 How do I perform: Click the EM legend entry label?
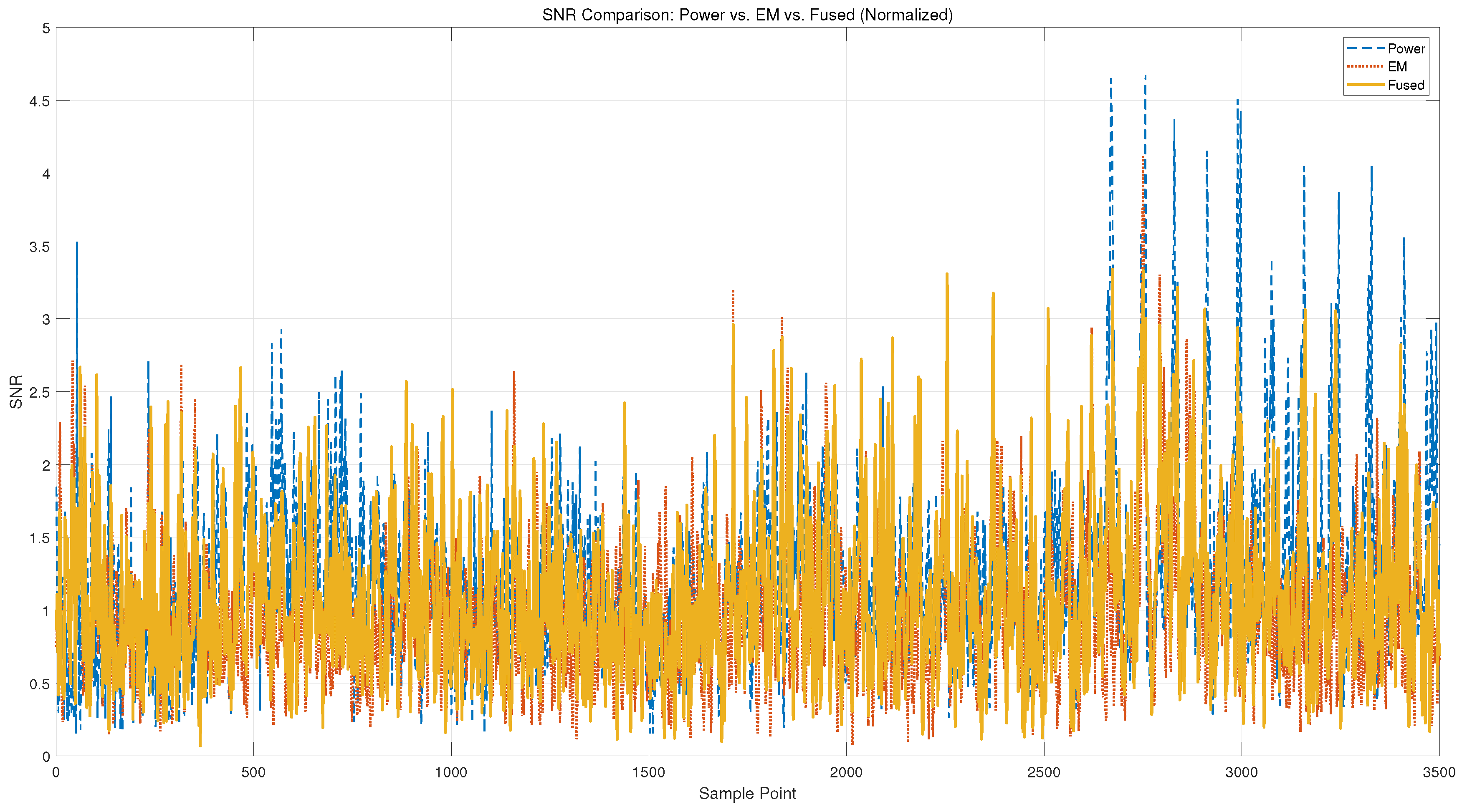[1397, 67]
